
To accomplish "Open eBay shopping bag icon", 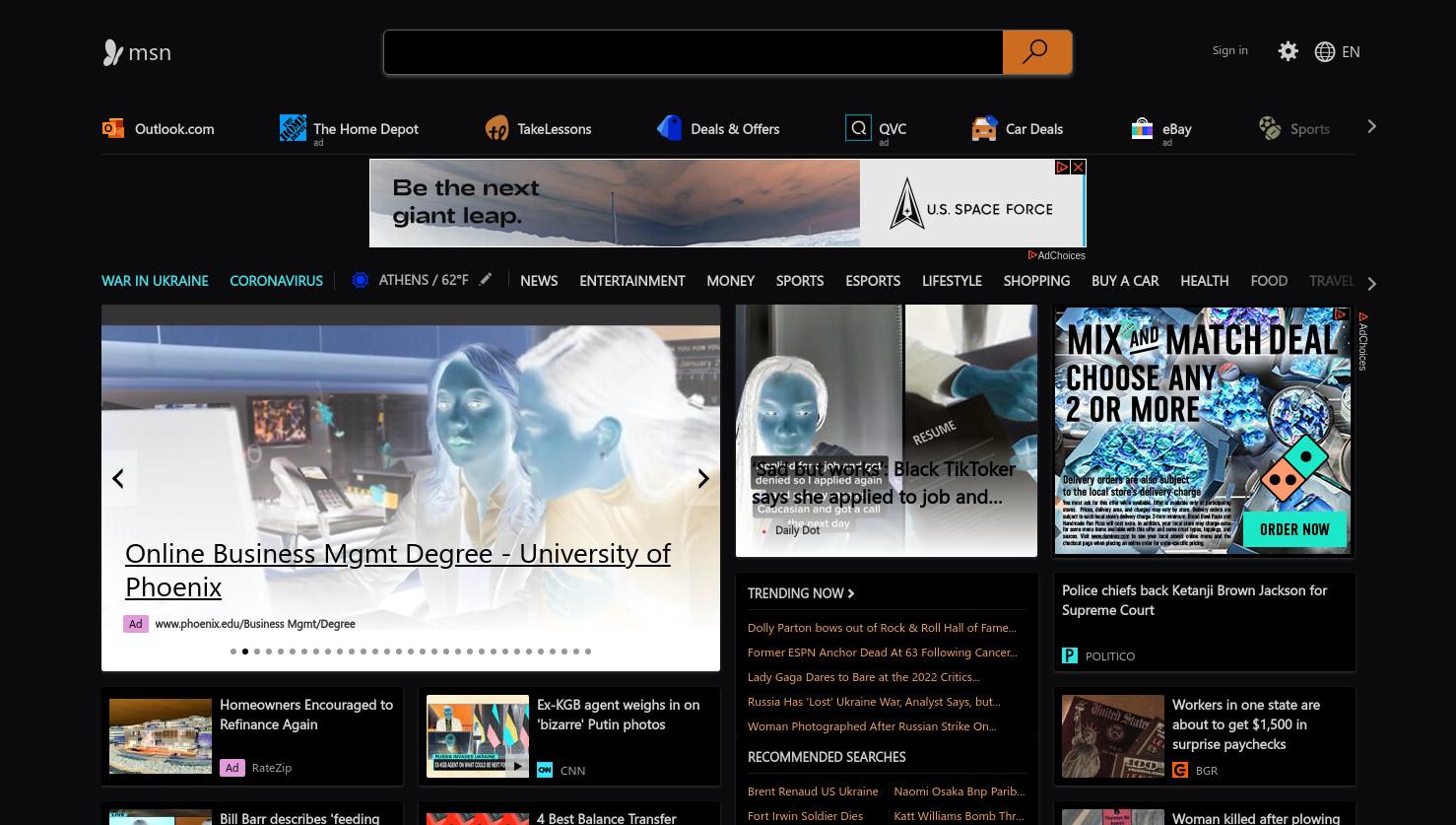I will point(1142,128).
